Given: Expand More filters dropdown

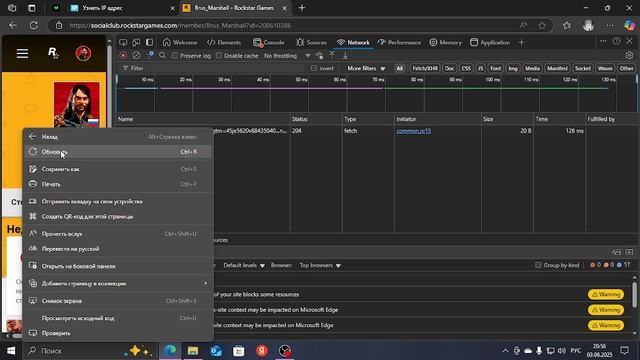Looking at the screenshot, I should 366,68.
